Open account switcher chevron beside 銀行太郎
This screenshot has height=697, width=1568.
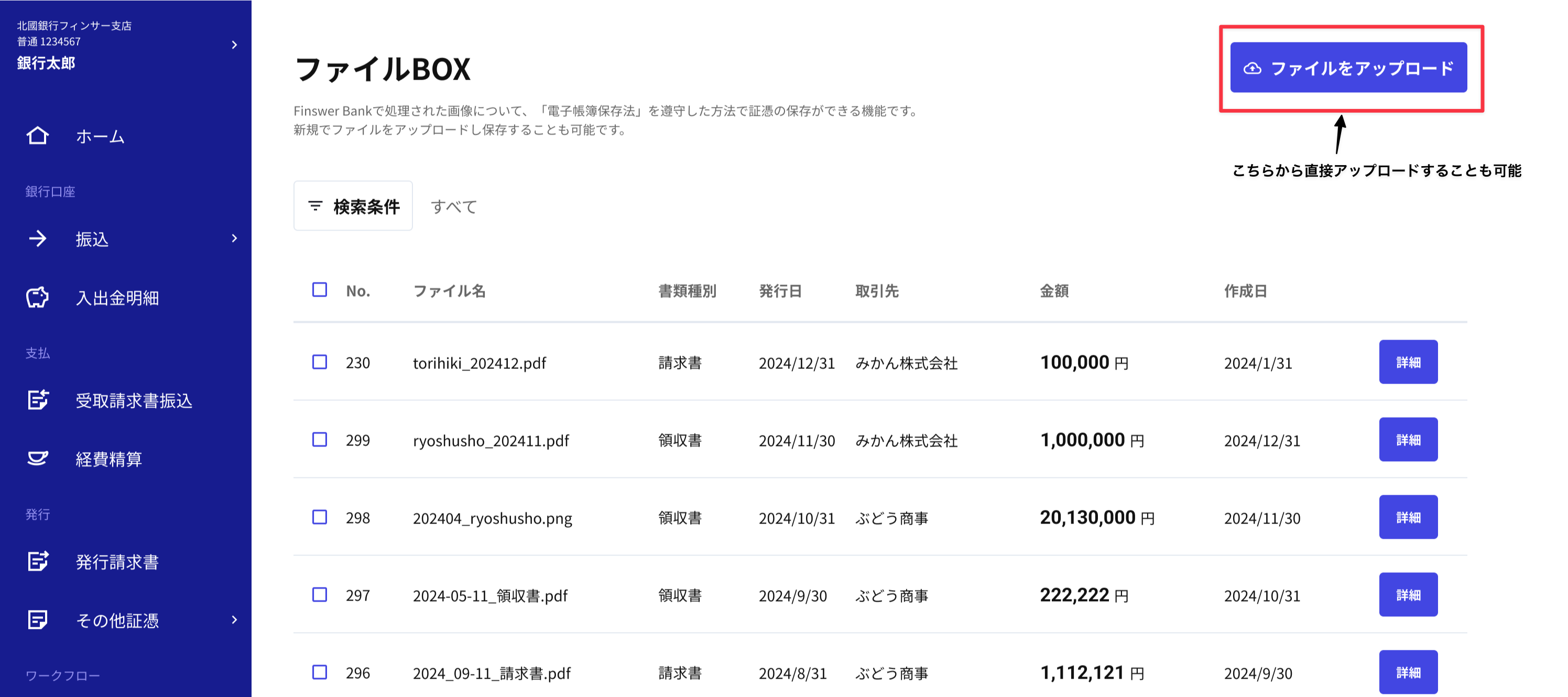tap(234, 45)
